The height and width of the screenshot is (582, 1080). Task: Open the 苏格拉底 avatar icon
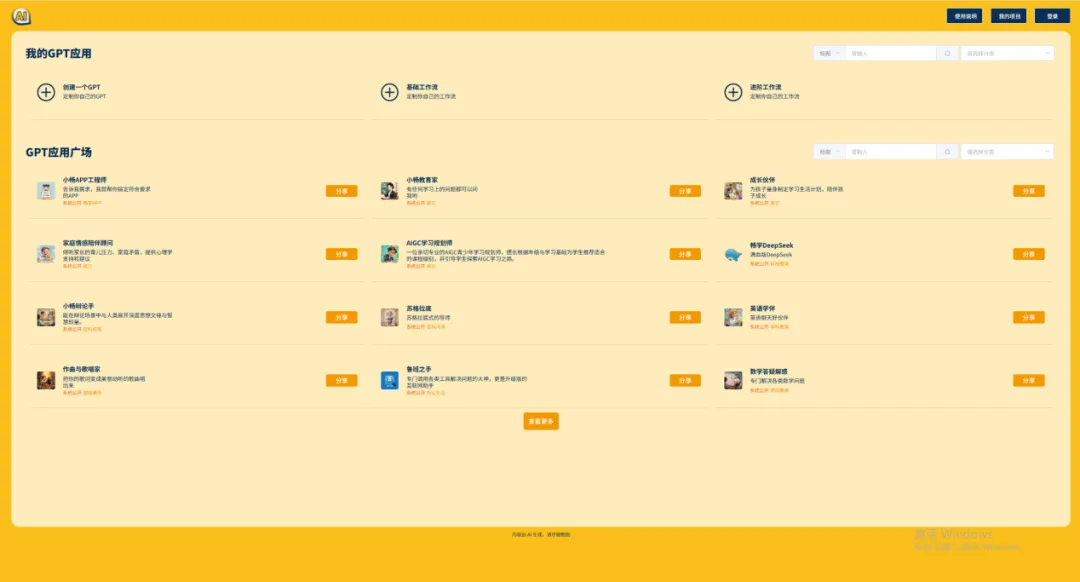(389, 318)
